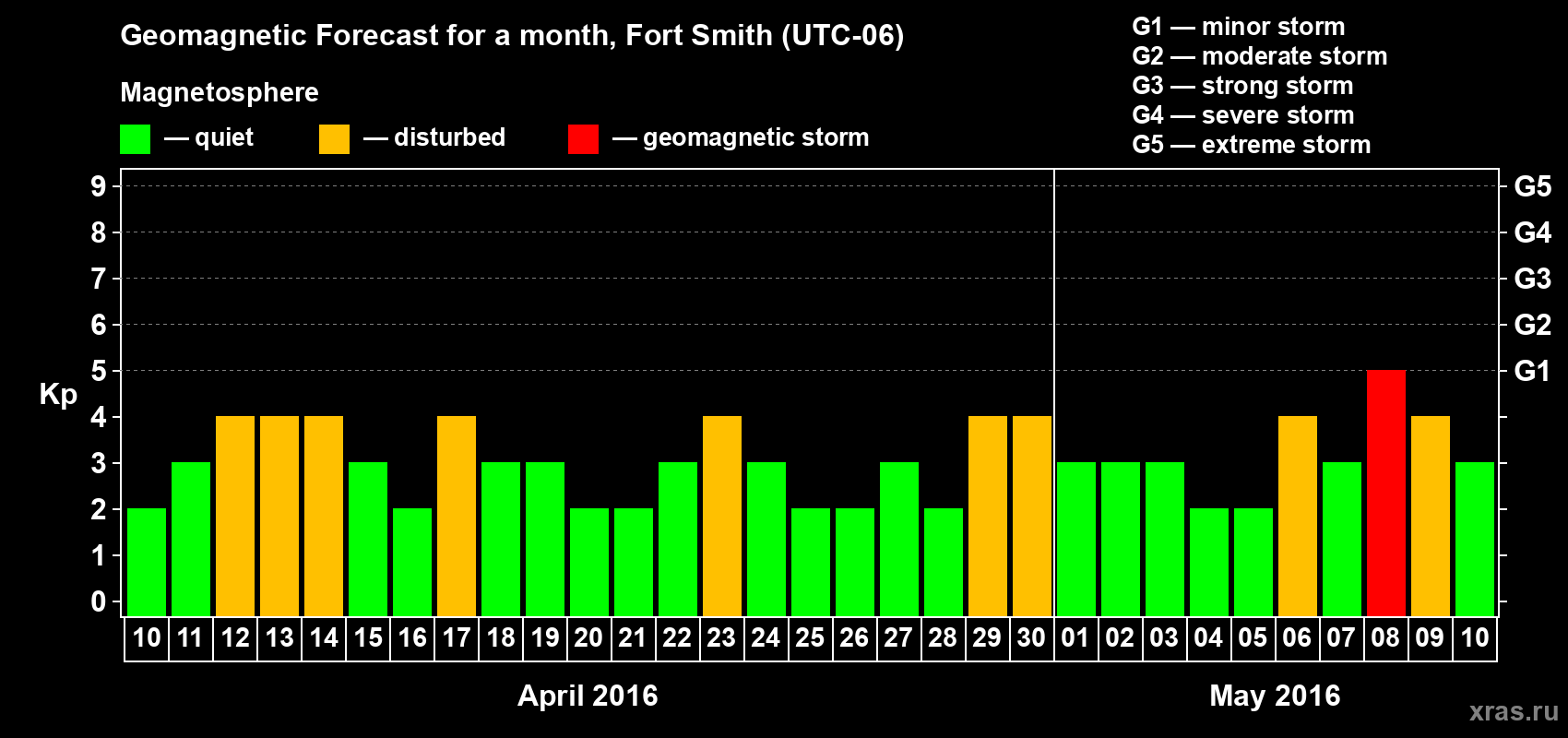The image size is (1568, 738).
Task: Click the 'disturbed' legend label
Action: pos(449,137)
